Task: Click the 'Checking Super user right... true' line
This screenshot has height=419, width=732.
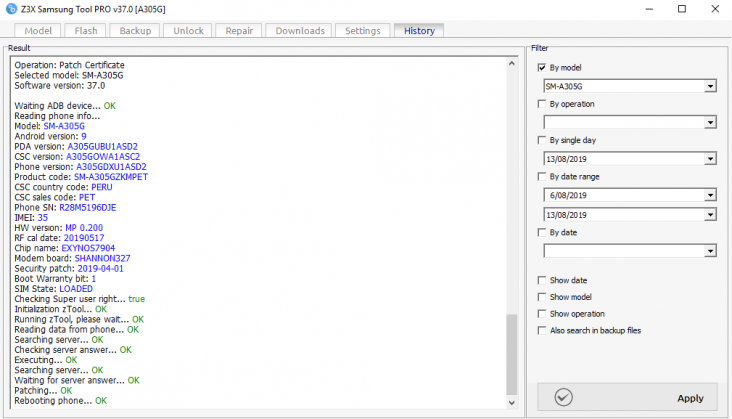Action: 80,299
